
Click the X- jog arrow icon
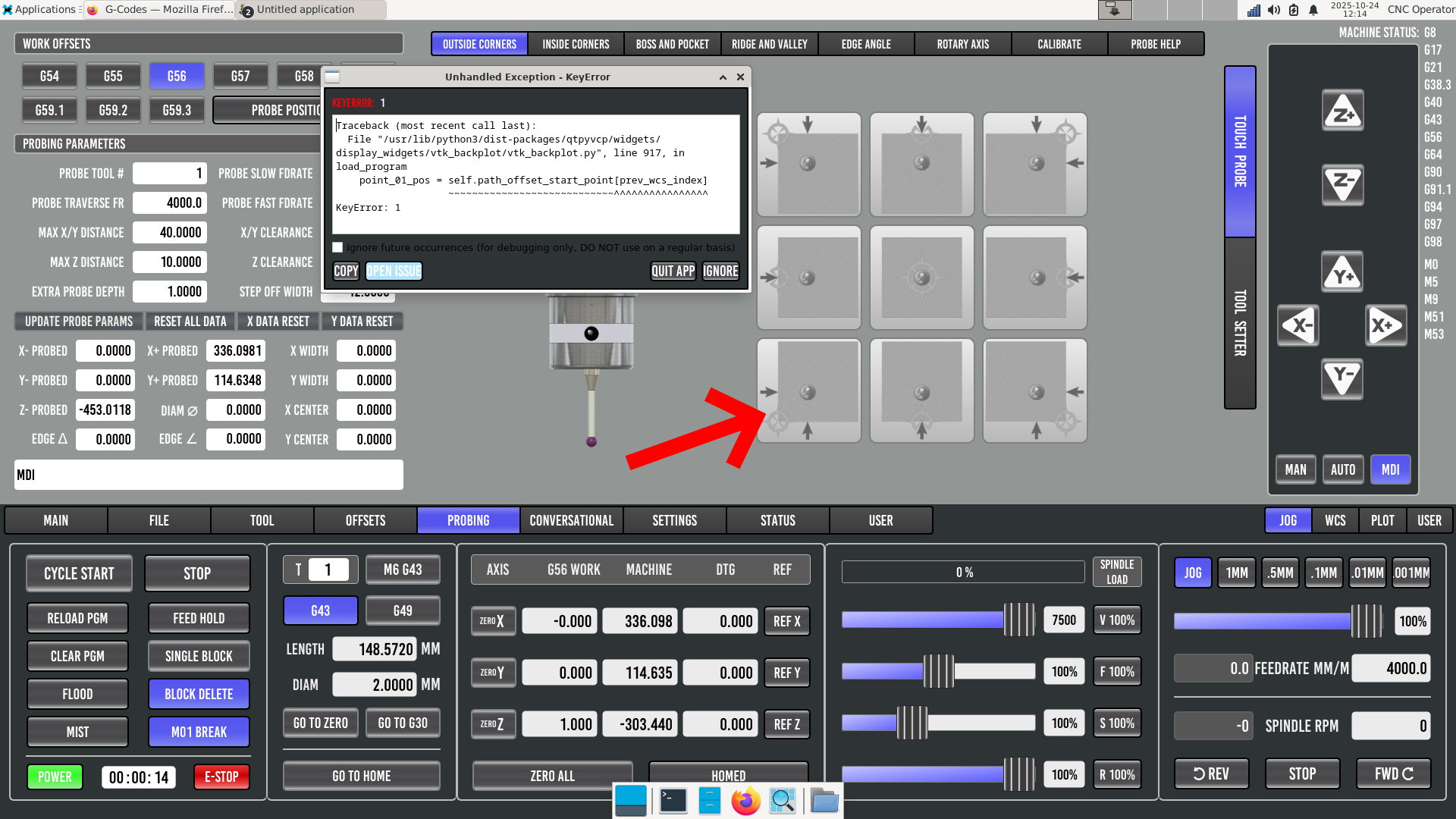coord(1298,326)
